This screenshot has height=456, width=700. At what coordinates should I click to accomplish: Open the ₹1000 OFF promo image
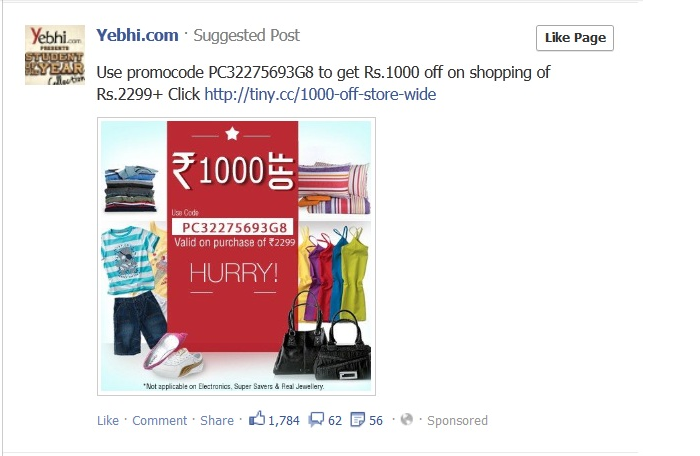pyautogui.click(x=236, y=256)
